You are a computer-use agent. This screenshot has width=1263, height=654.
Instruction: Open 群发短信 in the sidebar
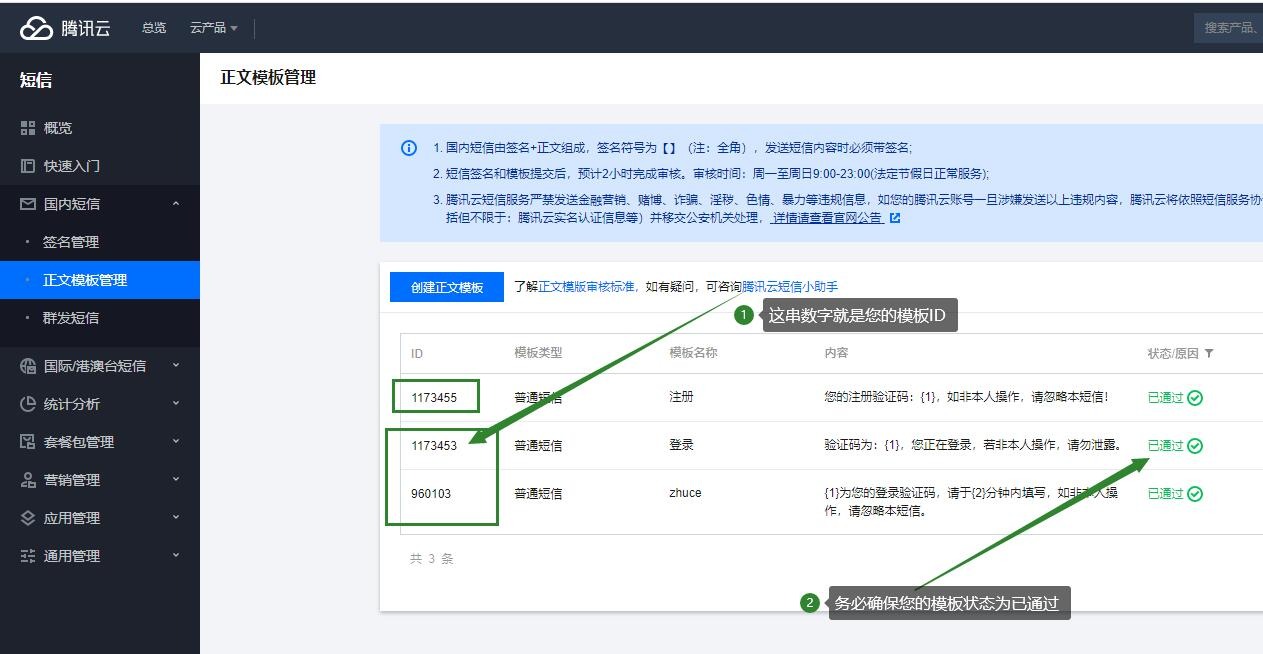click(100, 318)
